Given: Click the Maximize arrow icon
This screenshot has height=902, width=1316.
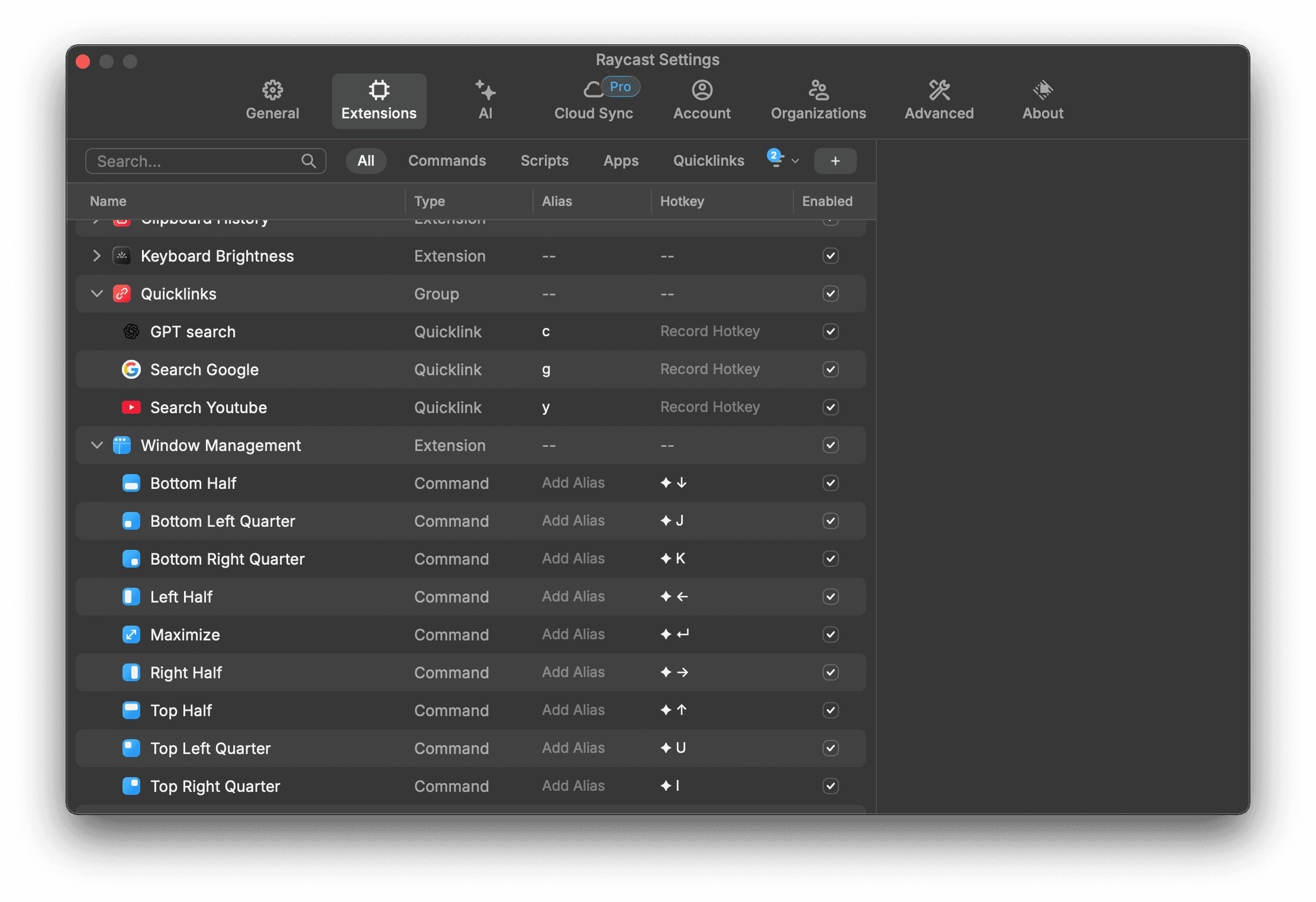Looking at the screenshot, I should click(x=131, y=634).
